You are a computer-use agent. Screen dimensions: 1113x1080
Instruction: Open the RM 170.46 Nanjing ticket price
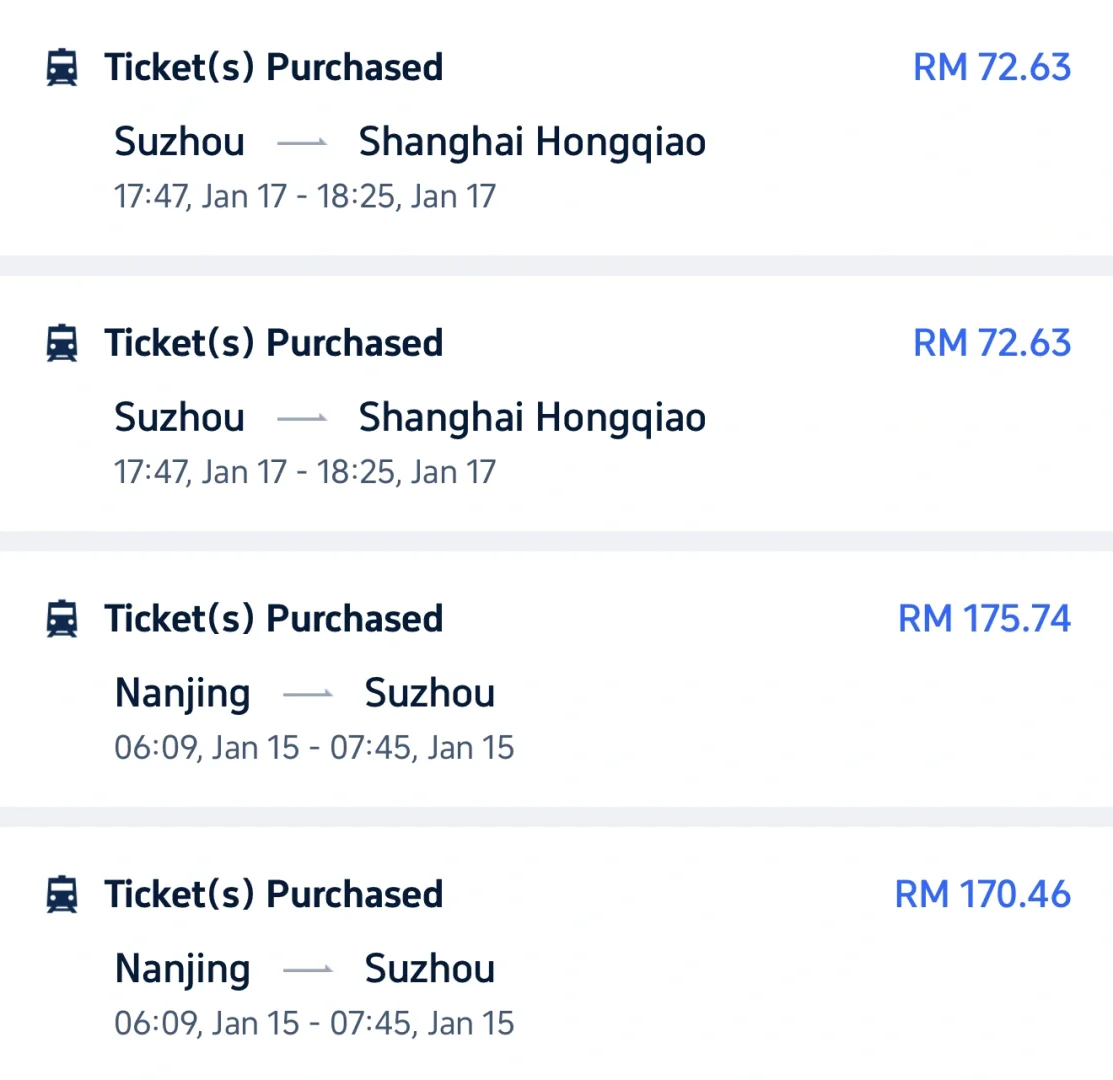(982, 894)
